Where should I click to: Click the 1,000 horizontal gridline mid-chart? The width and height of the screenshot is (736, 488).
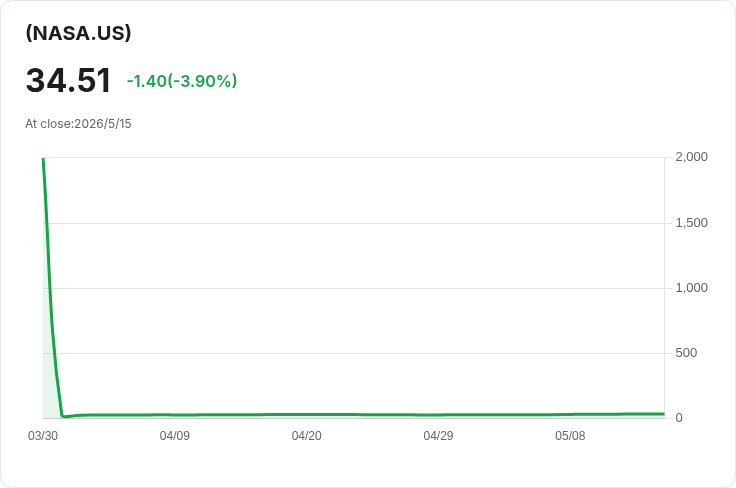click(354, 288)
